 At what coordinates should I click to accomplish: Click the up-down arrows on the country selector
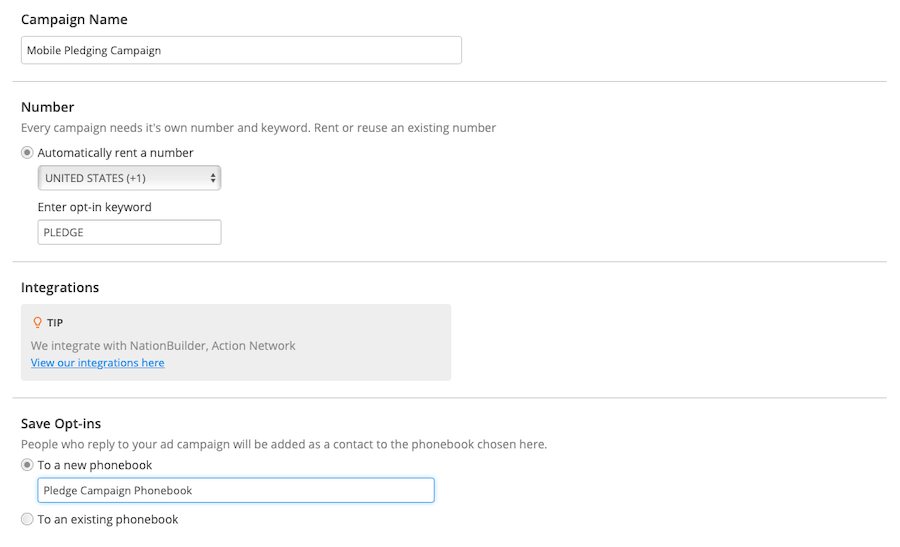coord(213,178)
